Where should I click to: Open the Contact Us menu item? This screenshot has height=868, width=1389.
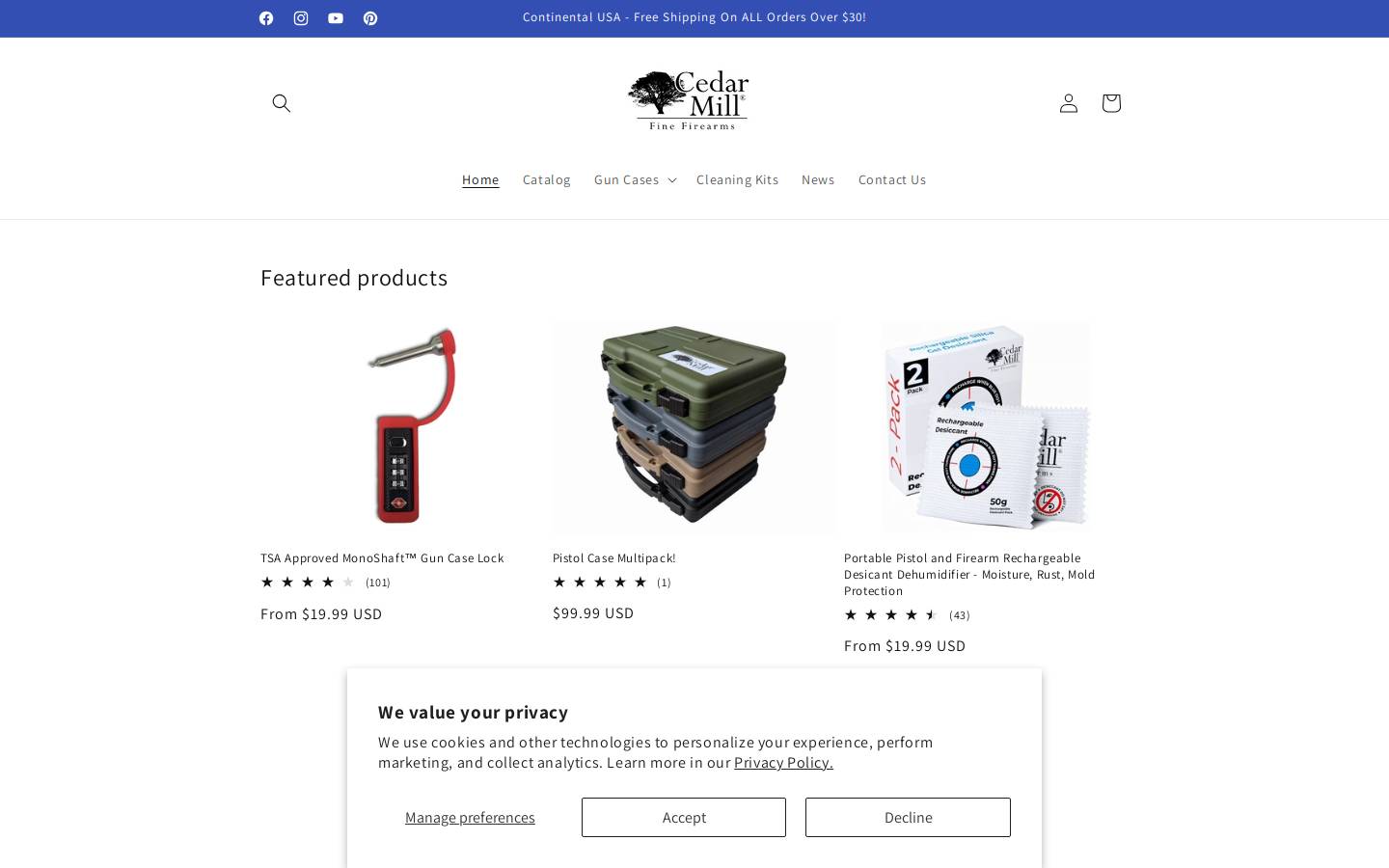point(892,179)
